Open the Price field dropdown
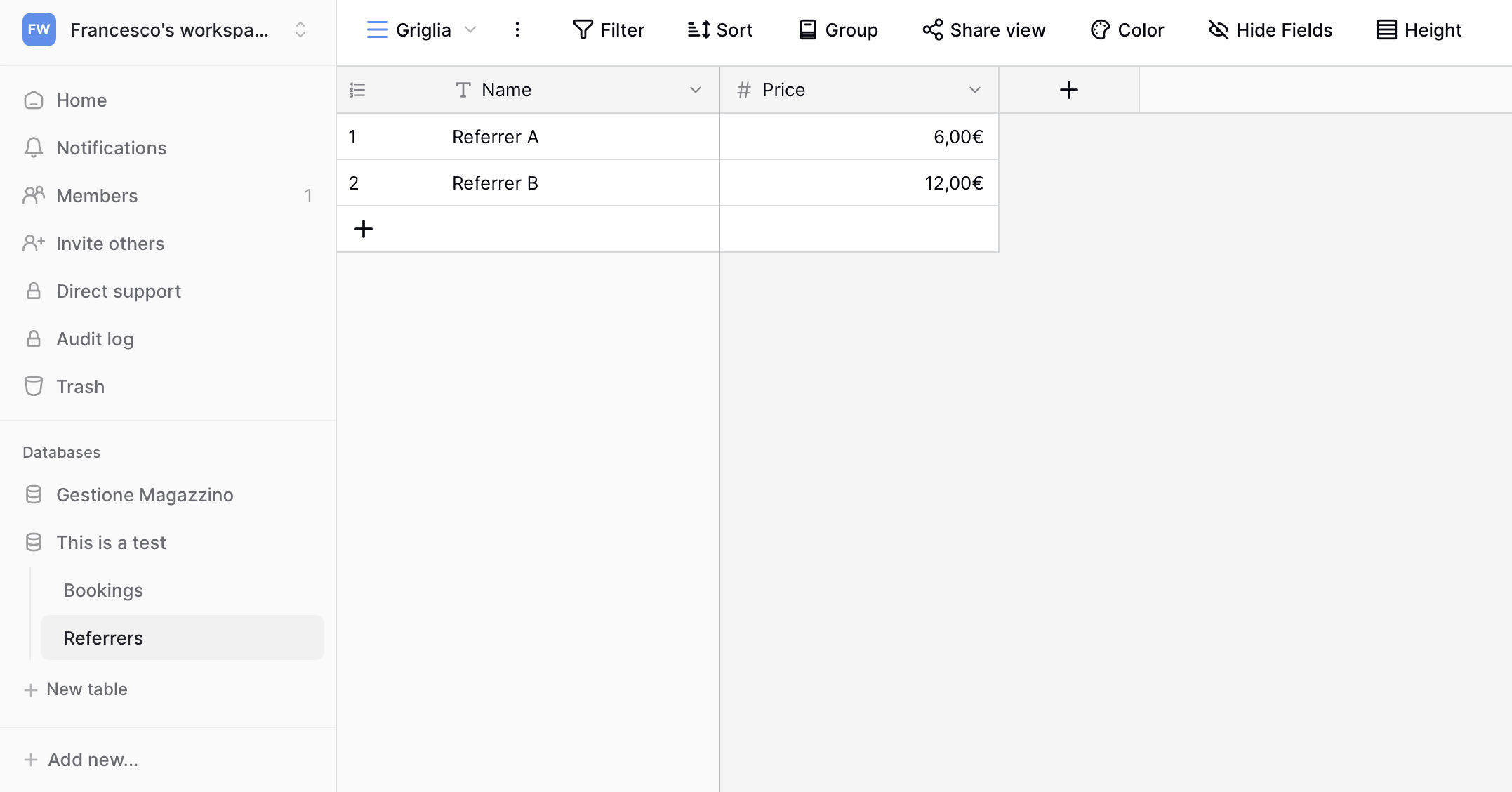The height and width of the screenshot is (792, 1512). (x=974, y=90)
